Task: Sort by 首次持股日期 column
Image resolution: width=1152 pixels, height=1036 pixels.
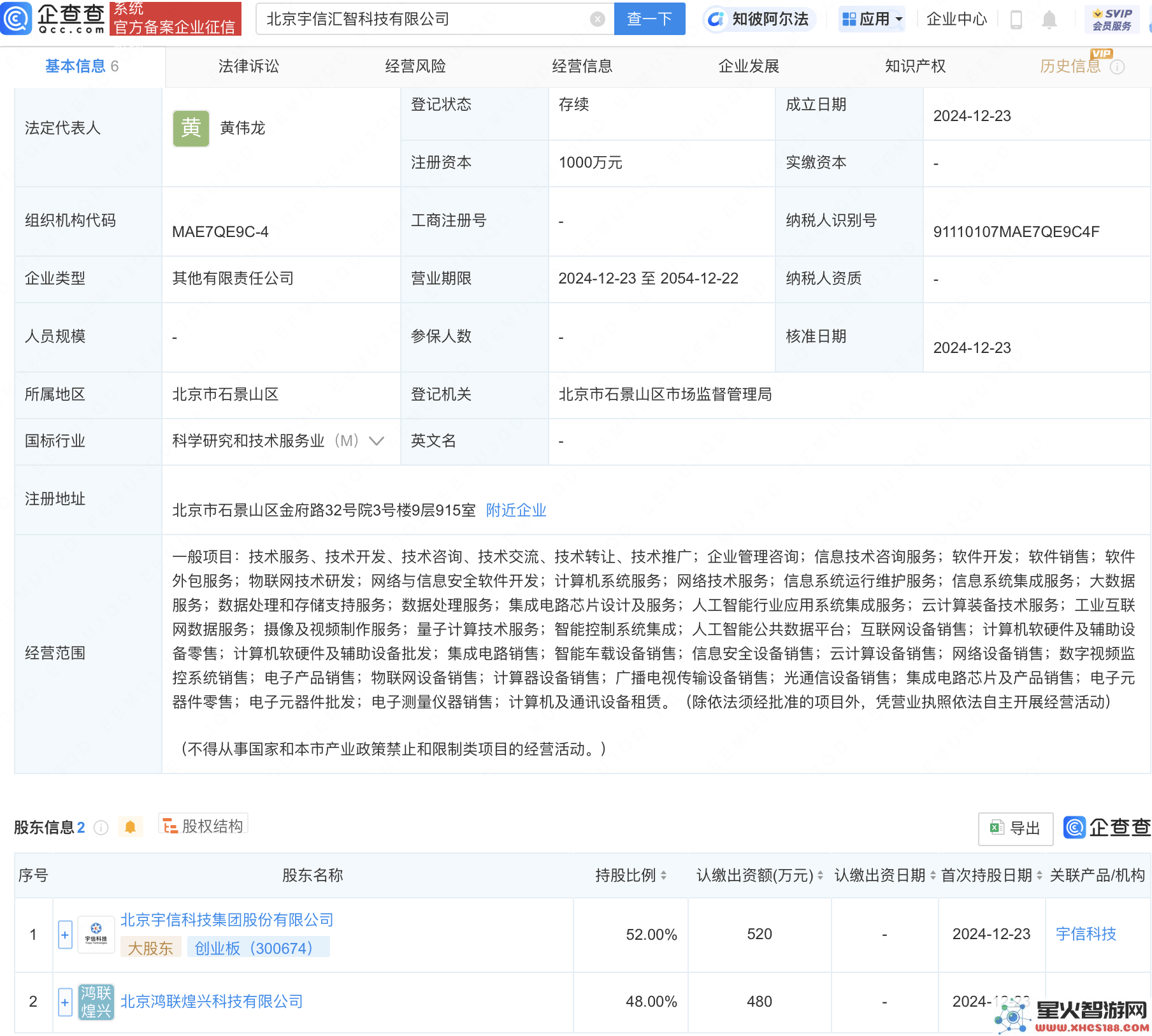Action: [x=1039, y=875]
